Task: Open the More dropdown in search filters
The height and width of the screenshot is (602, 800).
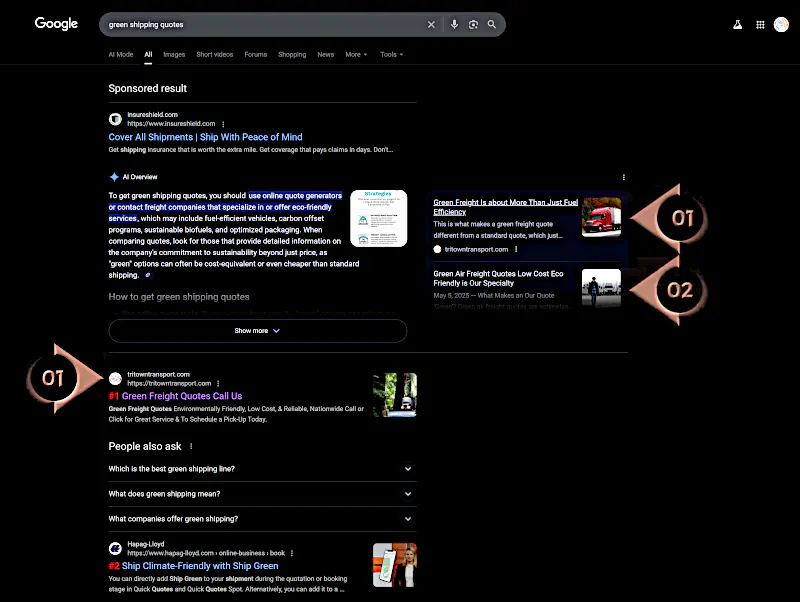Action: click(356, 54)
